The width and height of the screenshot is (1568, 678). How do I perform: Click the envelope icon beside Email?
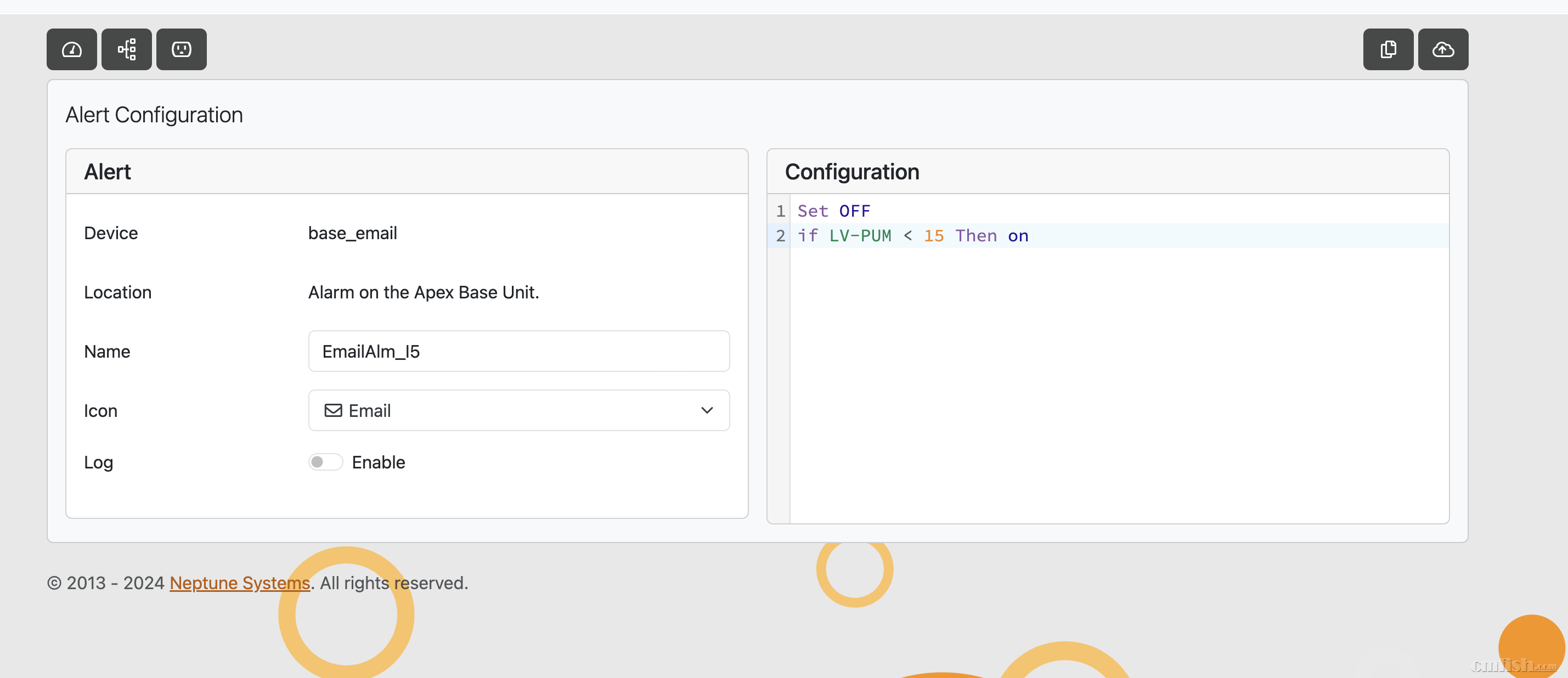(333, 410)
